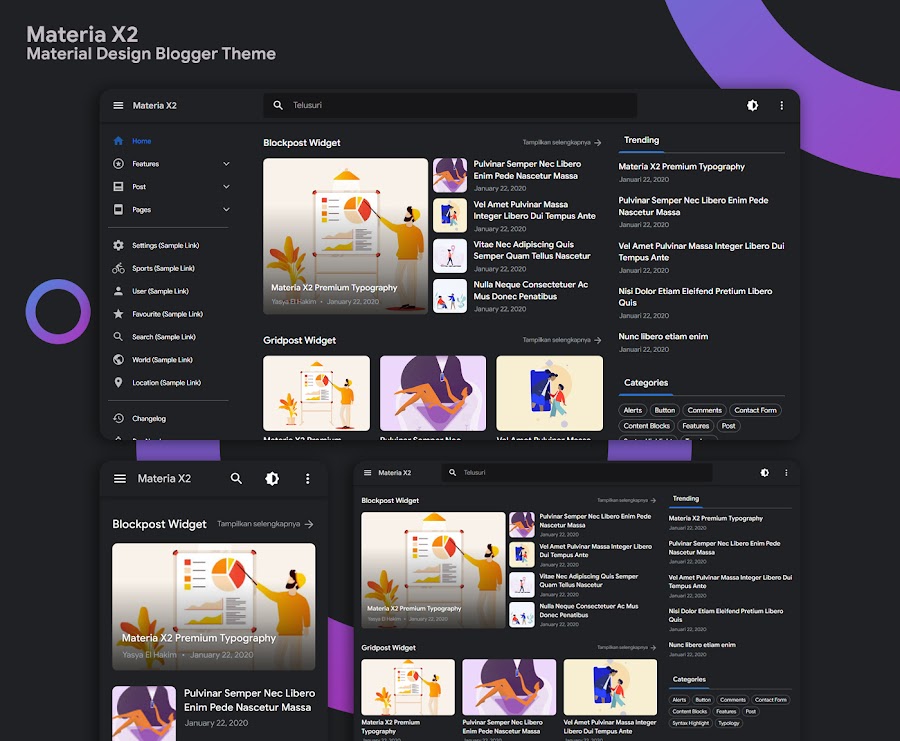Open Vel Amet Pulvinar Massa post title, top blockpost
This screenshot has height=741, width=900.
click(x=534, y=210)
